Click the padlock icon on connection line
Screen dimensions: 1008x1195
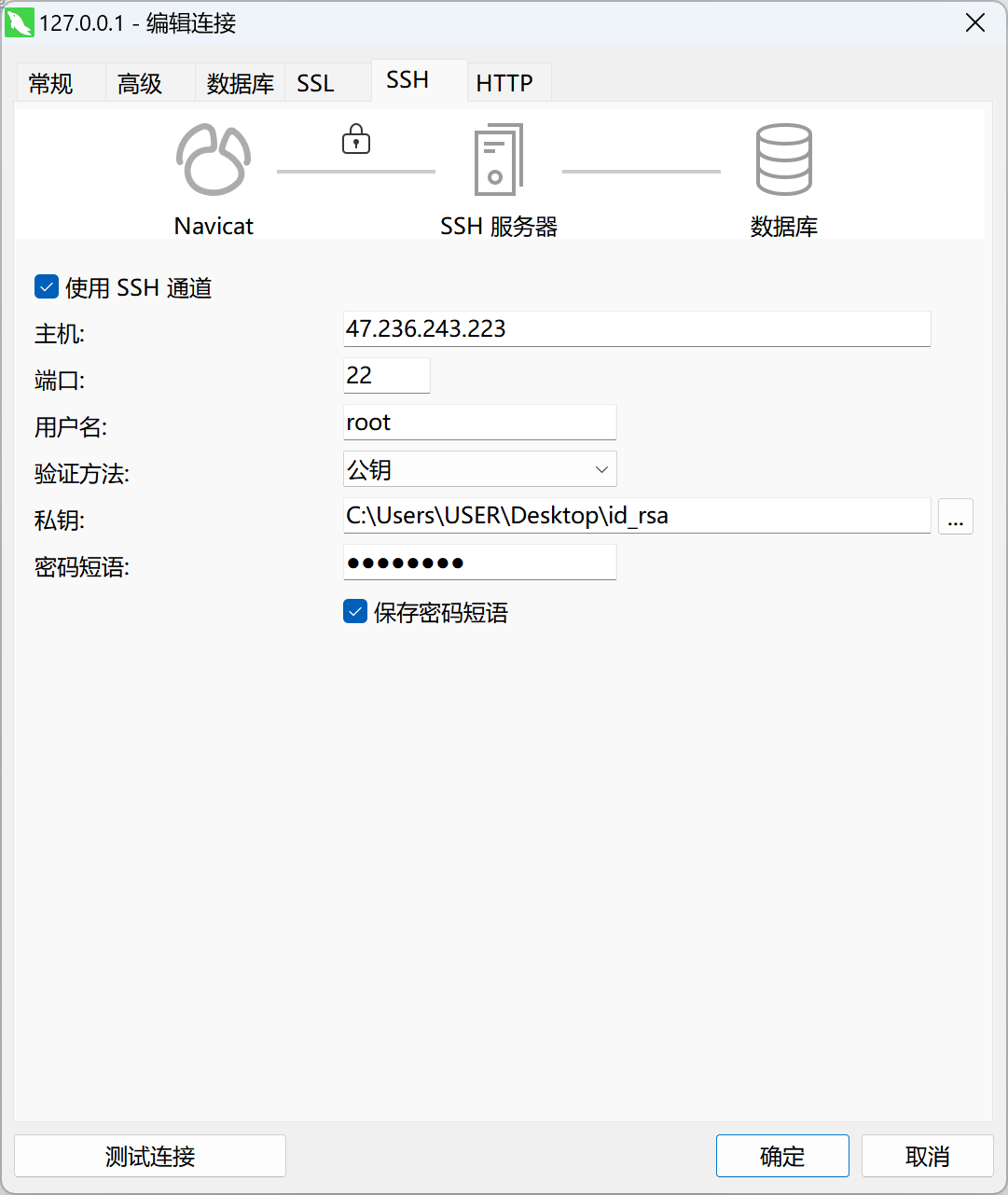coord(355,139)
